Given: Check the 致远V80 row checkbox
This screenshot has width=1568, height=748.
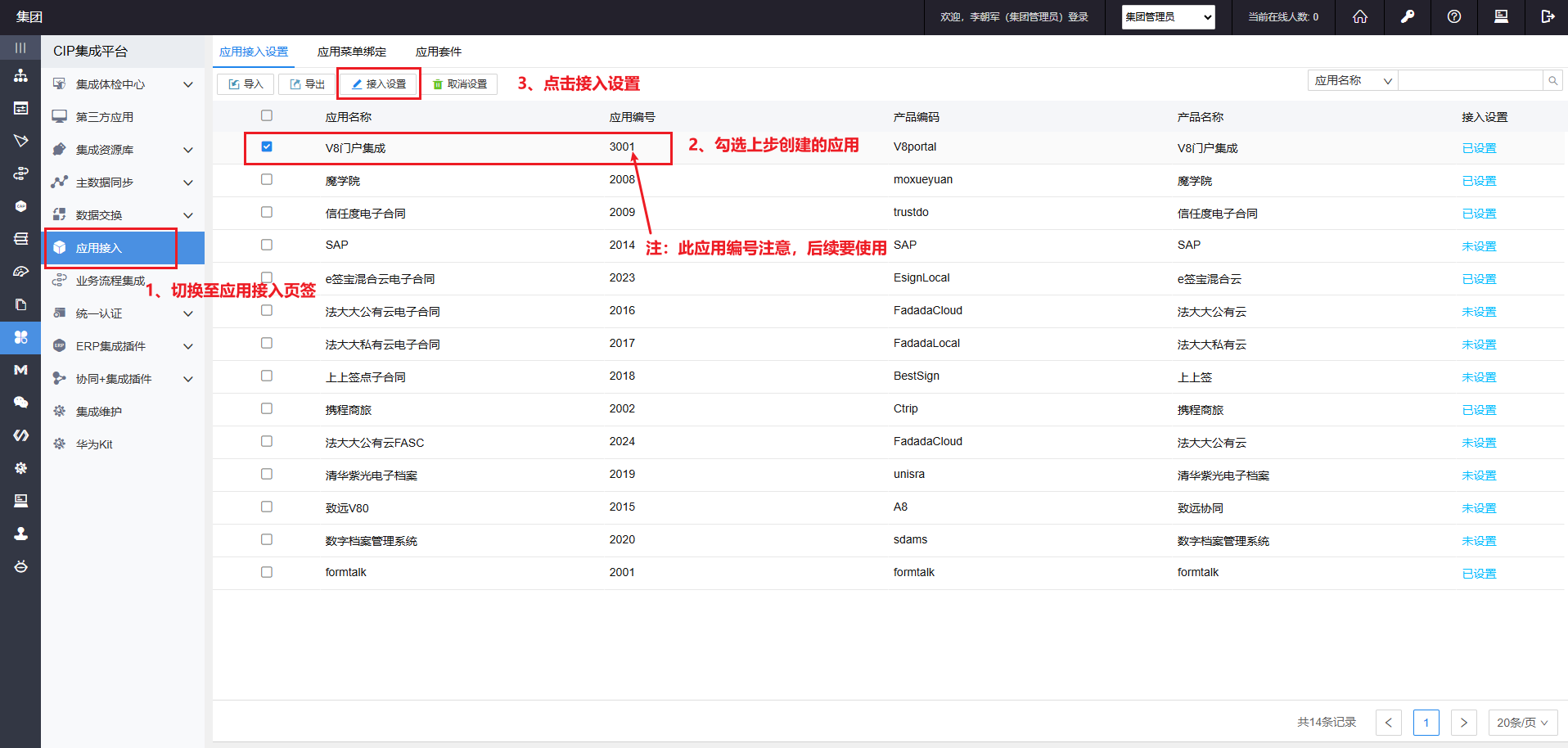Looking at the screenshot, I should pos(267,507).
